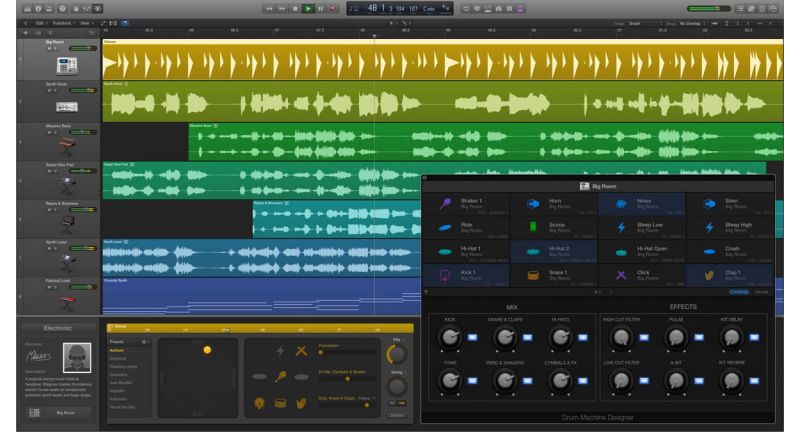
Task: Select the Scoop pad
Action: point(555,227)
